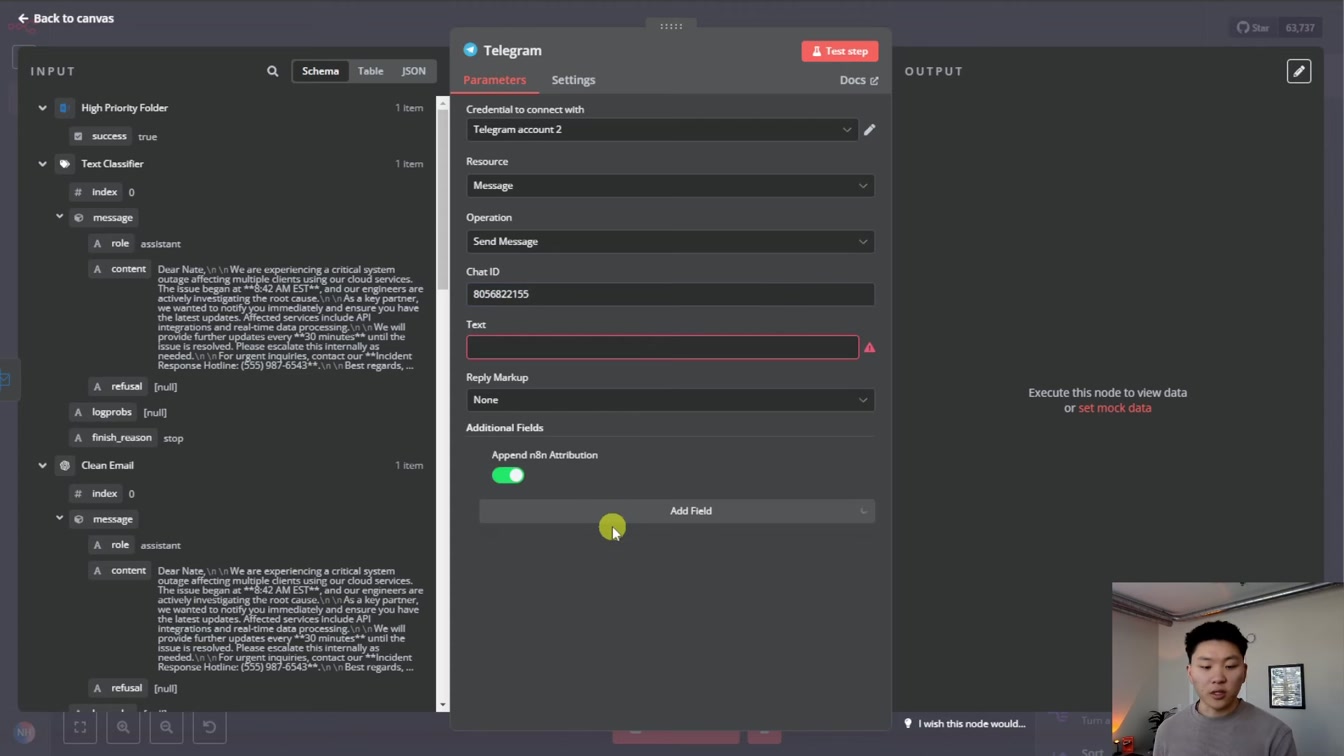Click input panel scrollbar up arrow

pyautogui.click(x=443, y=102)
